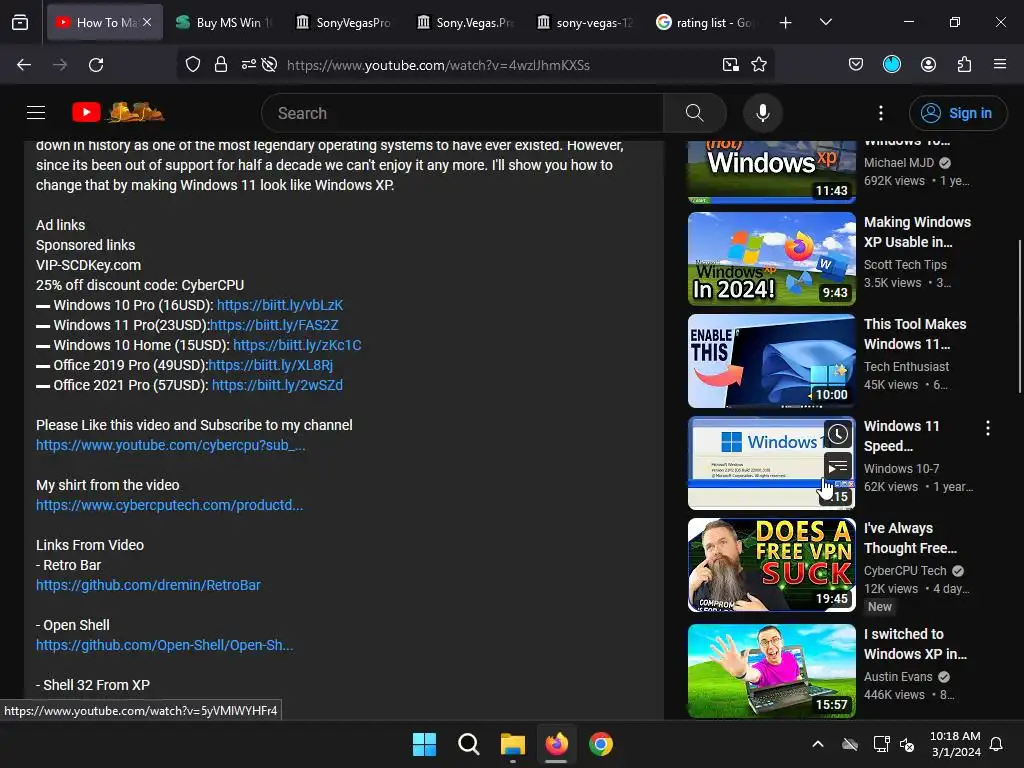Image resolution: width=1024 pixels, height=768 pixels.
Task: Open the Does A Free VPN Suck thumbnail
Action: coord(771,565)
